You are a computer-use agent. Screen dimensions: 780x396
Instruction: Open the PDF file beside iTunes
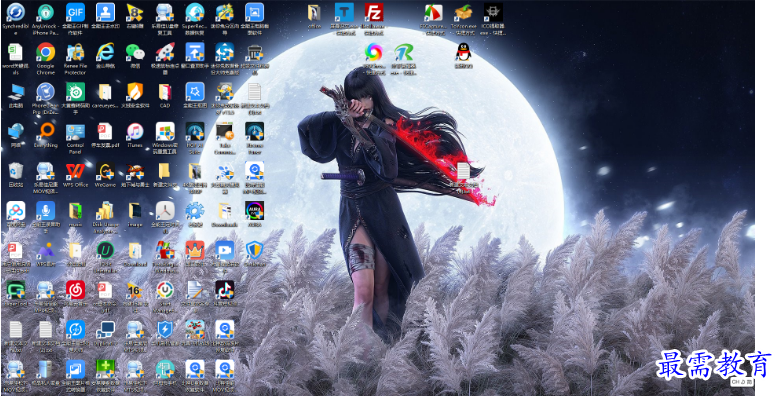[105, 132]
